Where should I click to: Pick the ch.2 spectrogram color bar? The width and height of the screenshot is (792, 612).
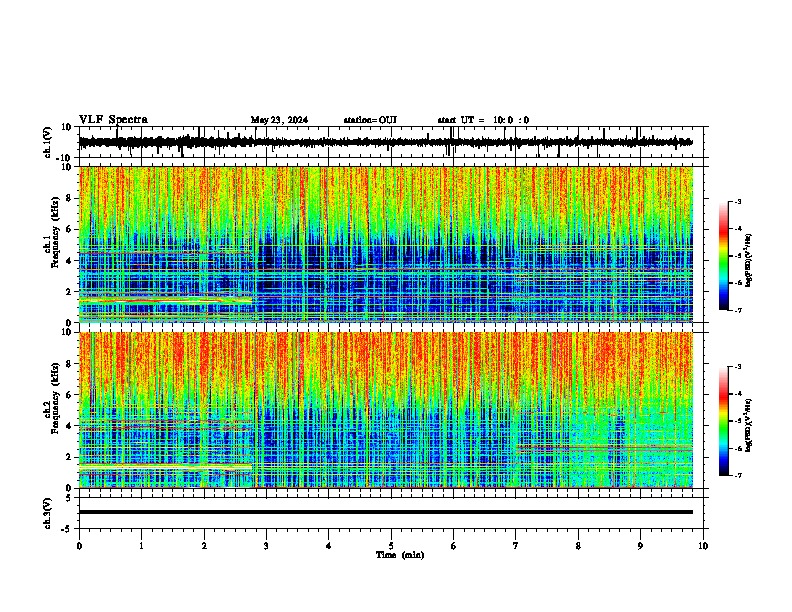coord(724,421)
